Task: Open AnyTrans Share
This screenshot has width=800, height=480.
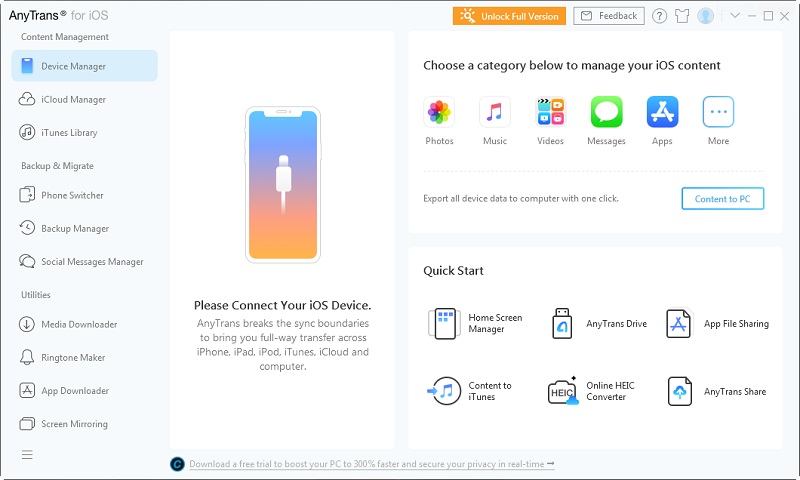Action: tap(716, 391)
